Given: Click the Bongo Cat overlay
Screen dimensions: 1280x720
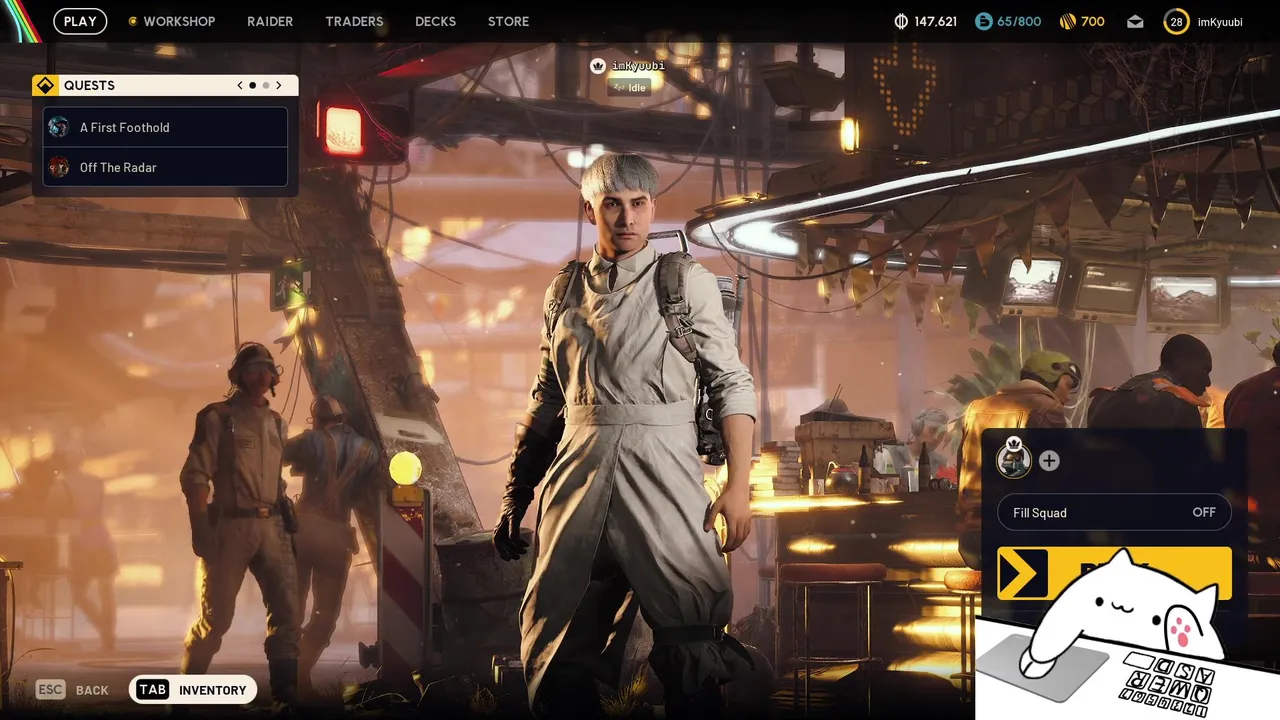Looking at the screenshot, I should click(1128, 635).
